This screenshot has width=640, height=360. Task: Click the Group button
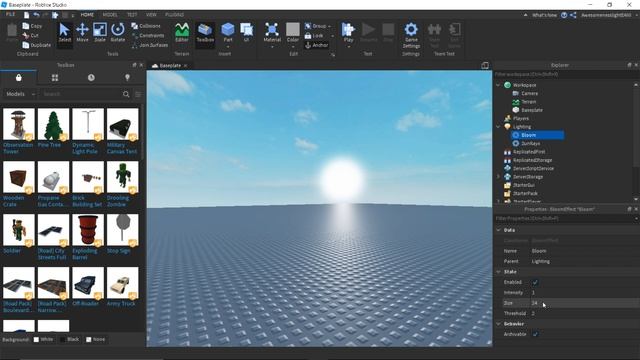coord(318,26)
